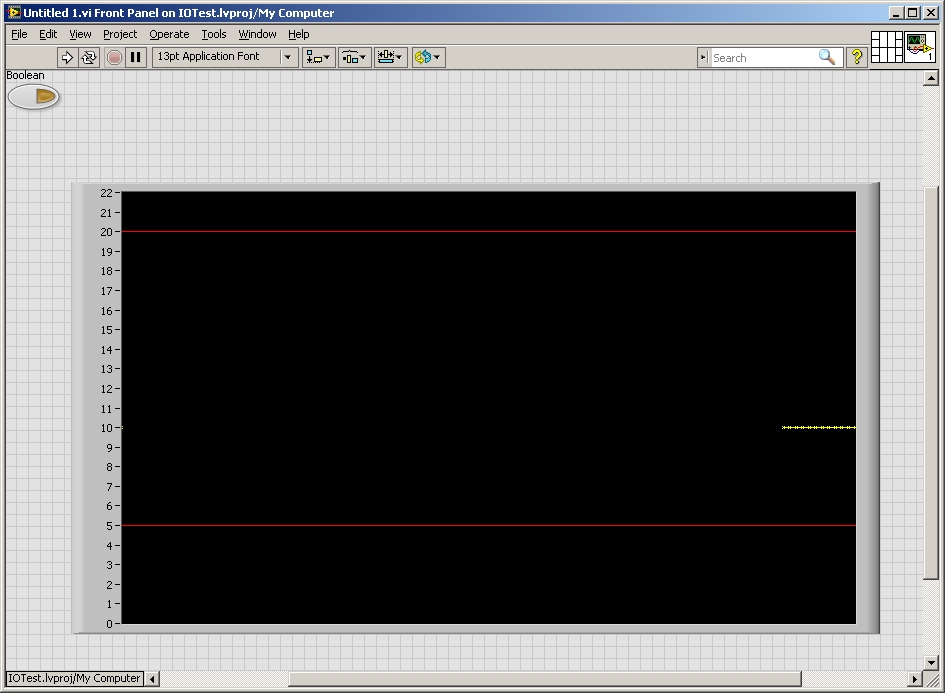Click the Y-axis minimum value 0
The image size is (945, 693).
pos(109,624)
